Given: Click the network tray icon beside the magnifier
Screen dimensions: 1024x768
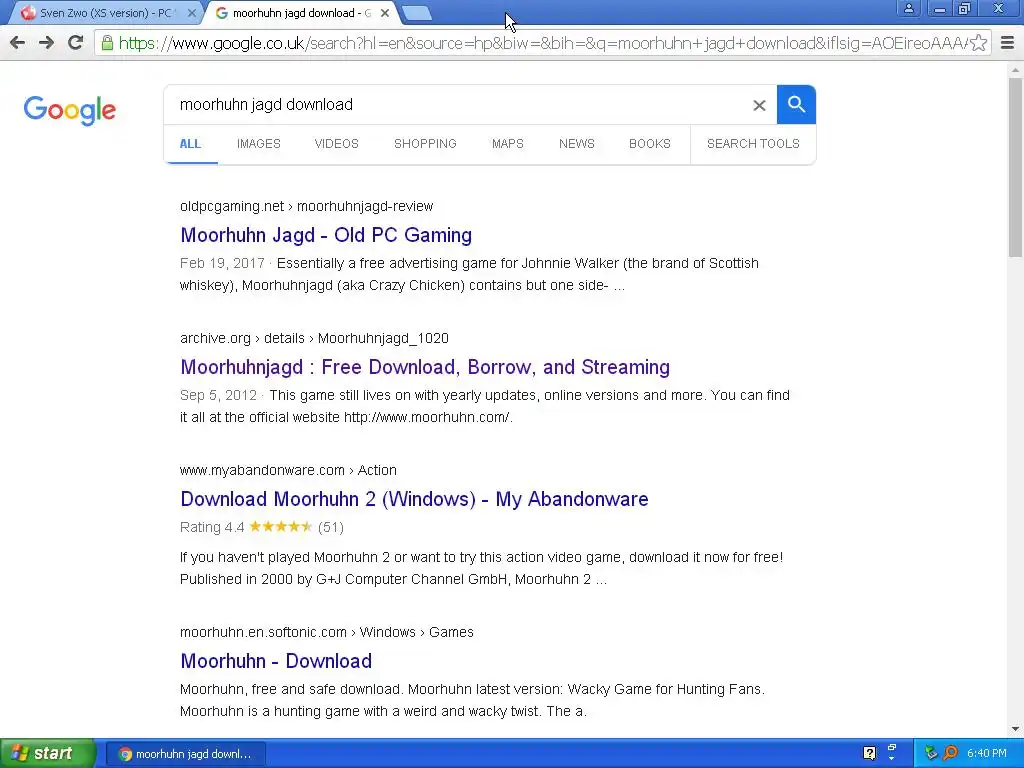Looking at the screenshot, I should point(932,753).
